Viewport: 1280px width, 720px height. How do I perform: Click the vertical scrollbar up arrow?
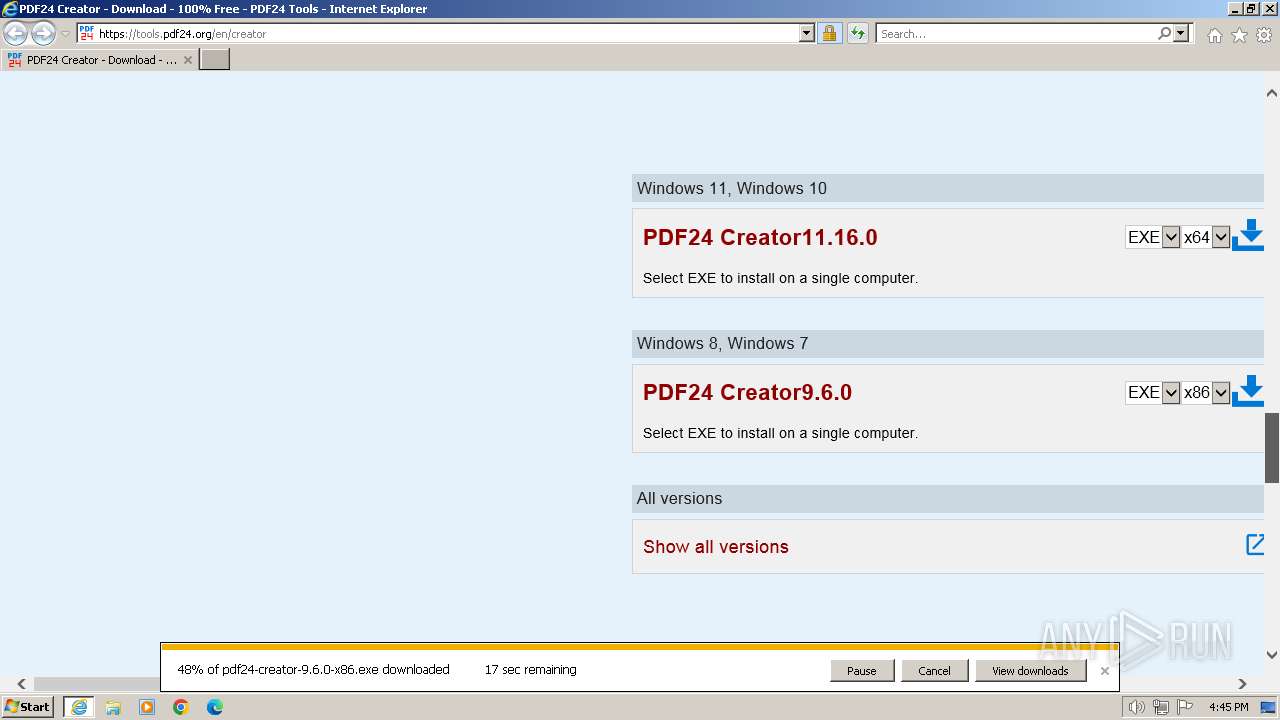coord(1272,93)
